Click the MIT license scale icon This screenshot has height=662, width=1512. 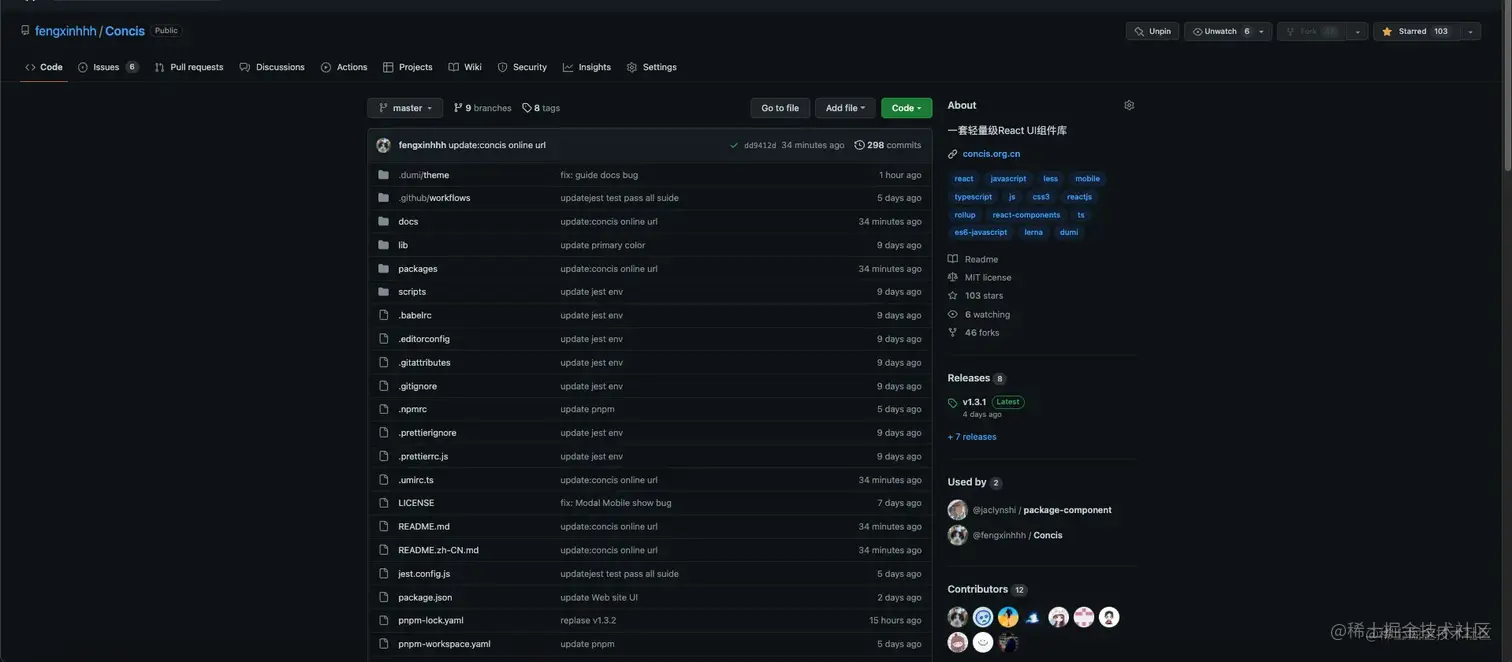tap(953, 277)
